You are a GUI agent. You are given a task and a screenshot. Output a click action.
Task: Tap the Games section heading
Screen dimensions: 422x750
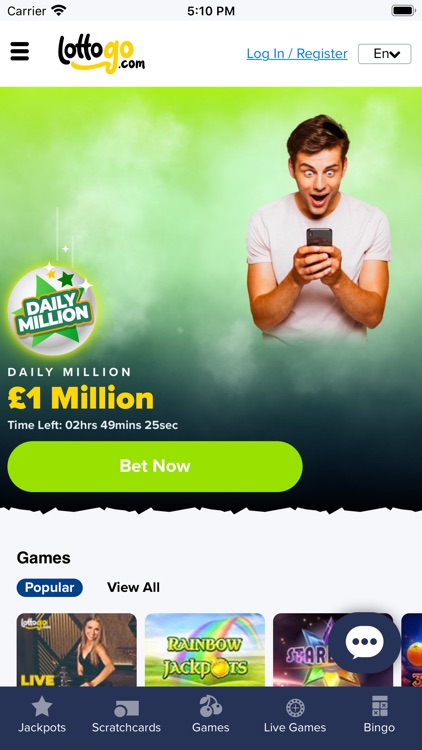pos(44,558)
